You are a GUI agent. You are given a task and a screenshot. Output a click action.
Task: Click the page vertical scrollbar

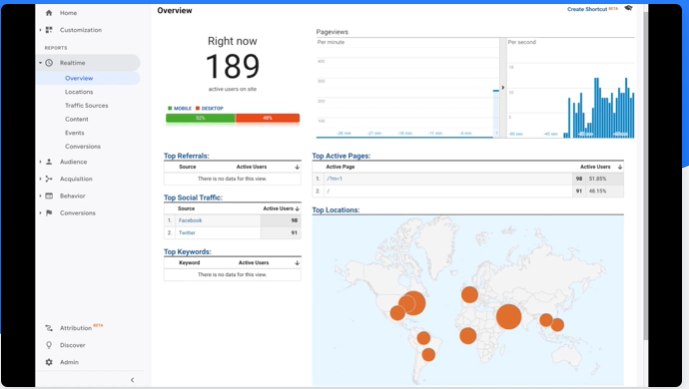click(645, 176)
